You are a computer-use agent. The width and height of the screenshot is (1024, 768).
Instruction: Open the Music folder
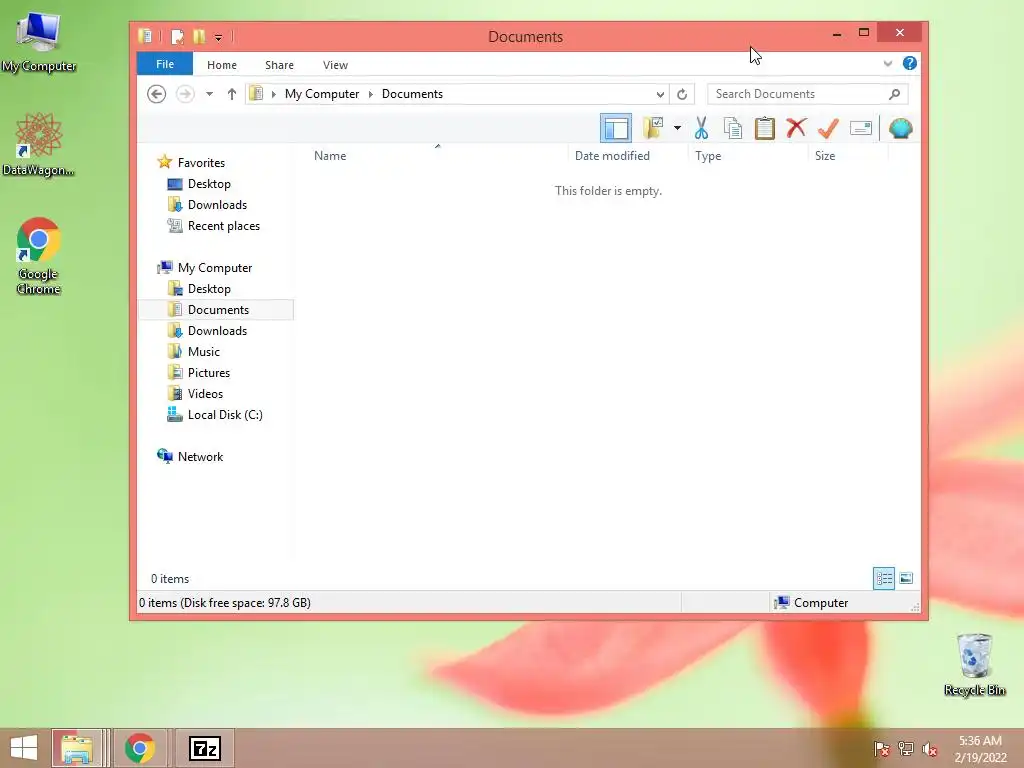coord(203,351)
